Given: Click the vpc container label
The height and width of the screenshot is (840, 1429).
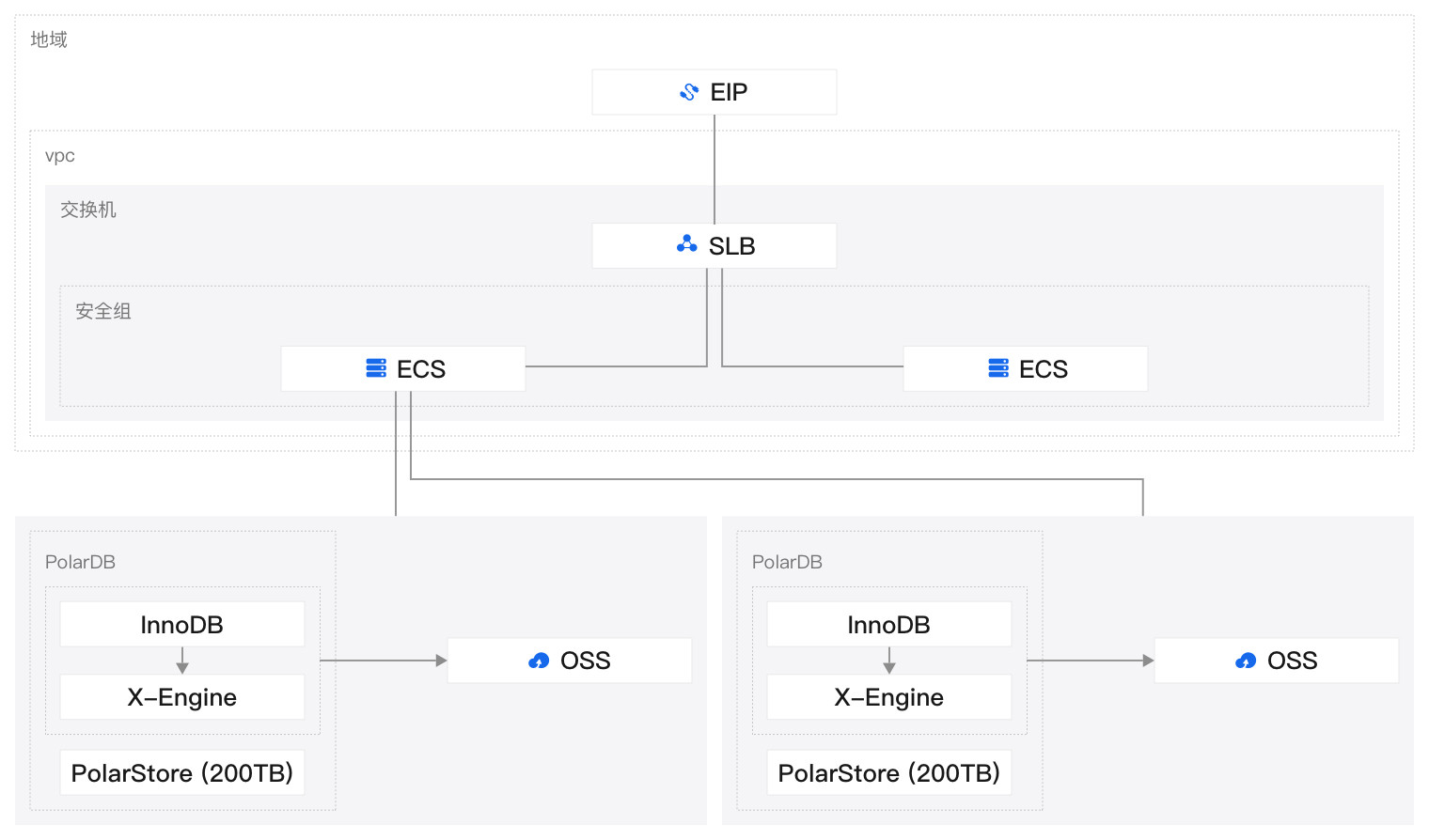Looking at the screenshot, I should [x=60, y=156].
